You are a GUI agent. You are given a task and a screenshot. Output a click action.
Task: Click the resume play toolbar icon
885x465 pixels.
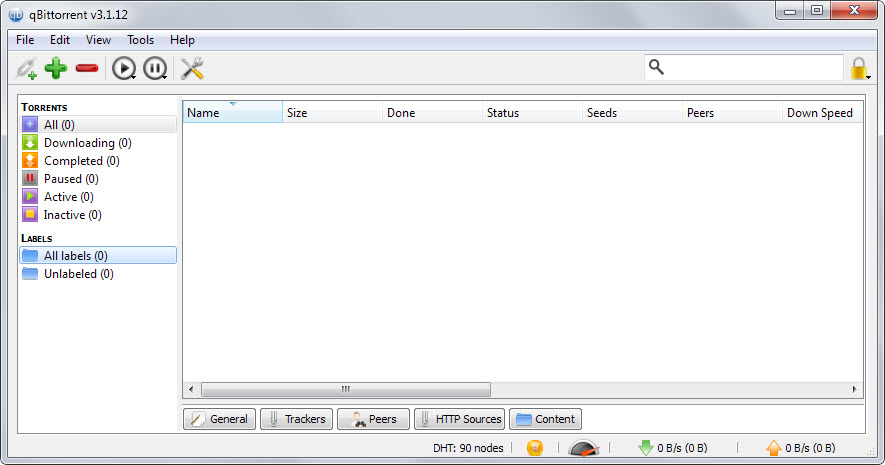(124, 68)
